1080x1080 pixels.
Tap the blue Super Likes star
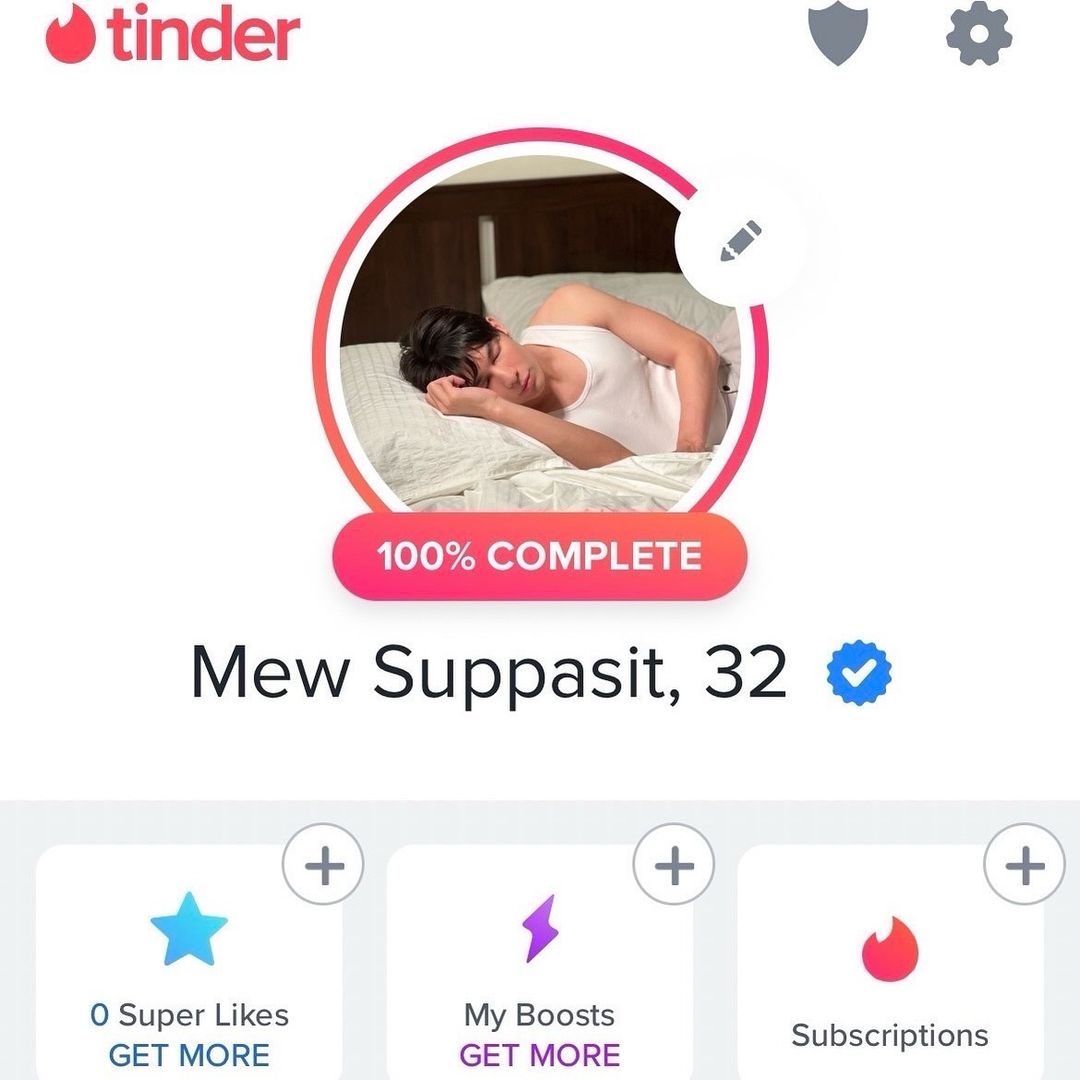tap(189, 929)
